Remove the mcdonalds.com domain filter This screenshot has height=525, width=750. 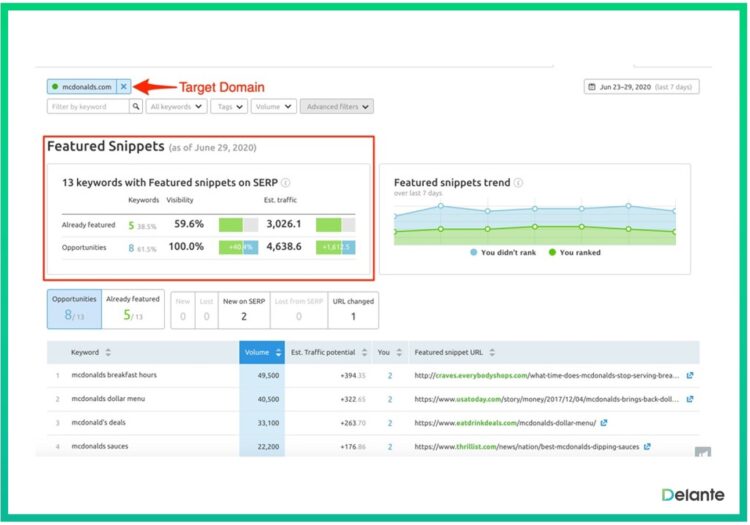click(x=123, y=87)
